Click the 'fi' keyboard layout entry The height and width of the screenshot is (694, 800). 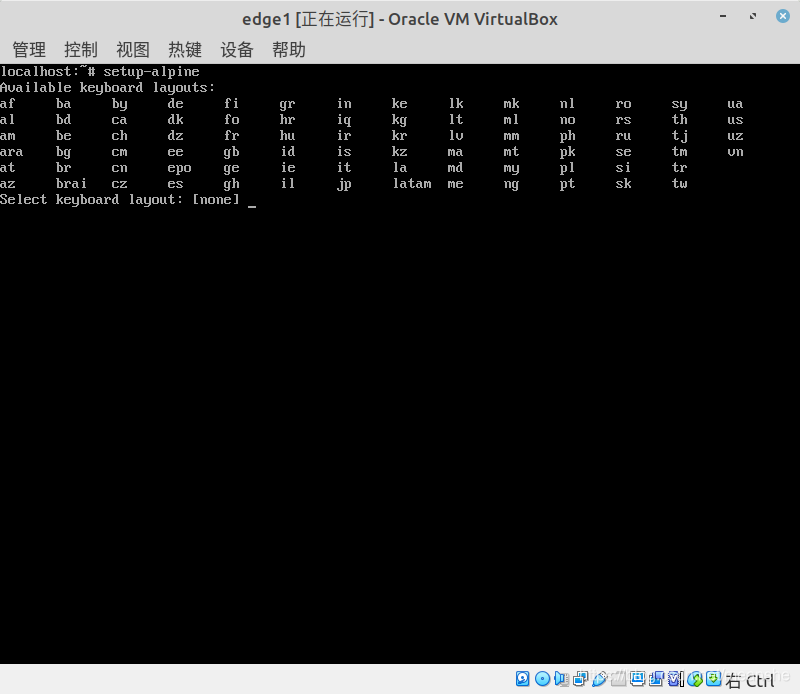click(x=231, y=104)
